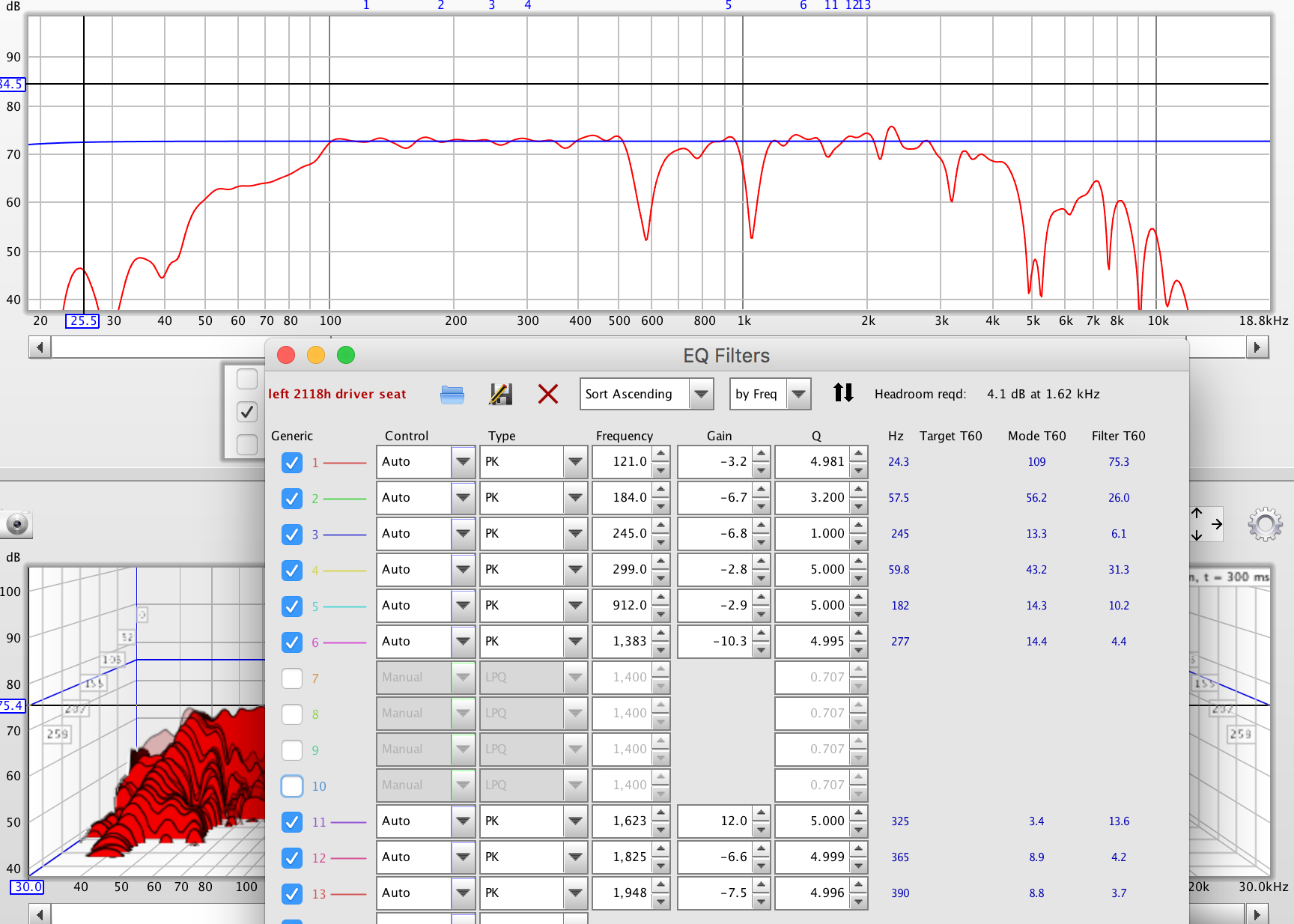Click the axis limits arrows icon

tap(1206, 524)
